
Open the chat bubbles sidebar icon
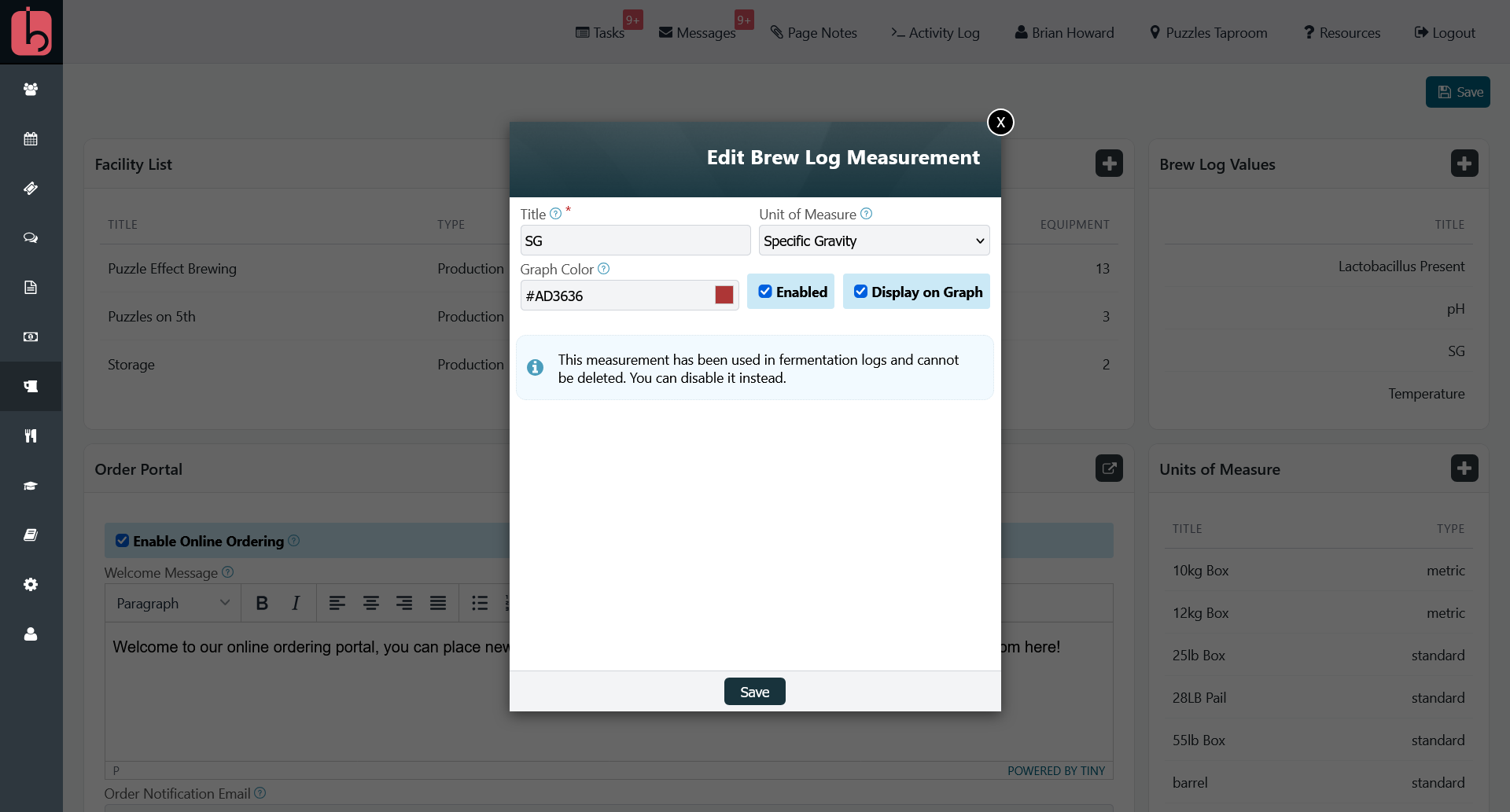point(31,238)
